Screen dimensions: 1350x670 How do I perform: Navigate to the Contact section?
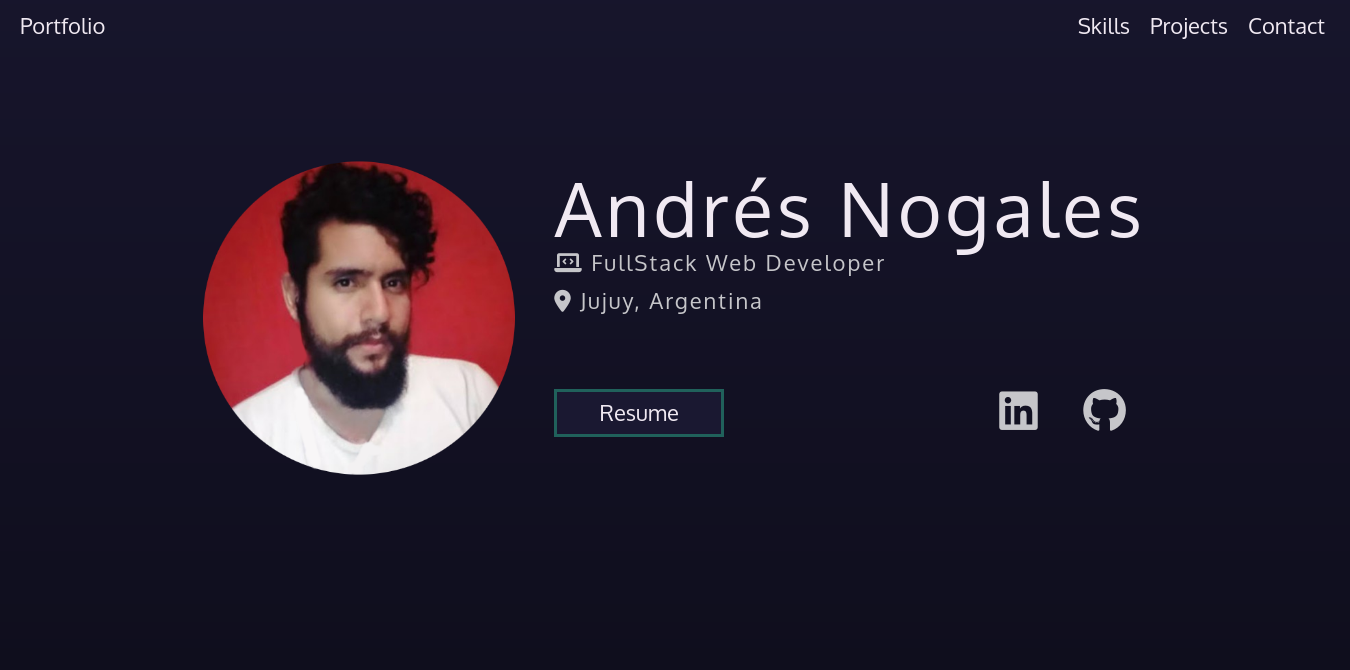pos(1286,27)
